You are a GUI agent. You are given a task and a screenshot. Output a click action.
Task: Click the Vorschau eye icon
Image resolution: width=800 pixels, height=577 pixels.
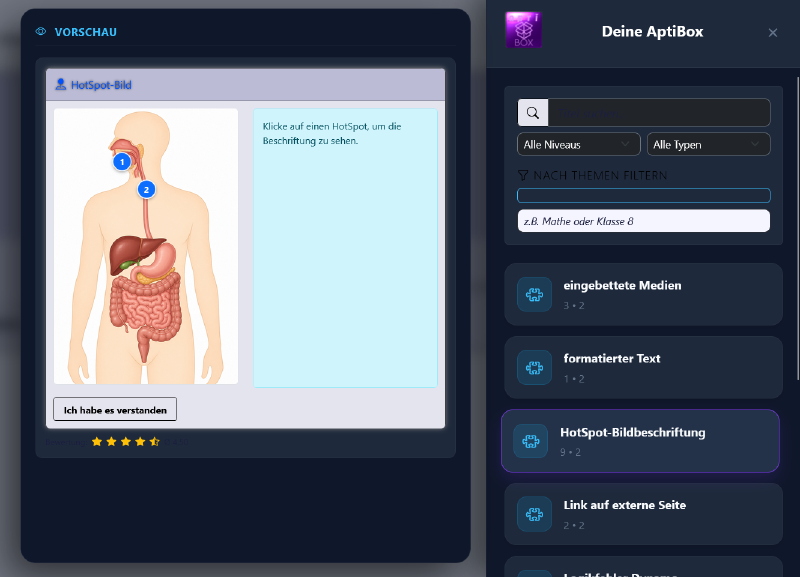point(41,32)
